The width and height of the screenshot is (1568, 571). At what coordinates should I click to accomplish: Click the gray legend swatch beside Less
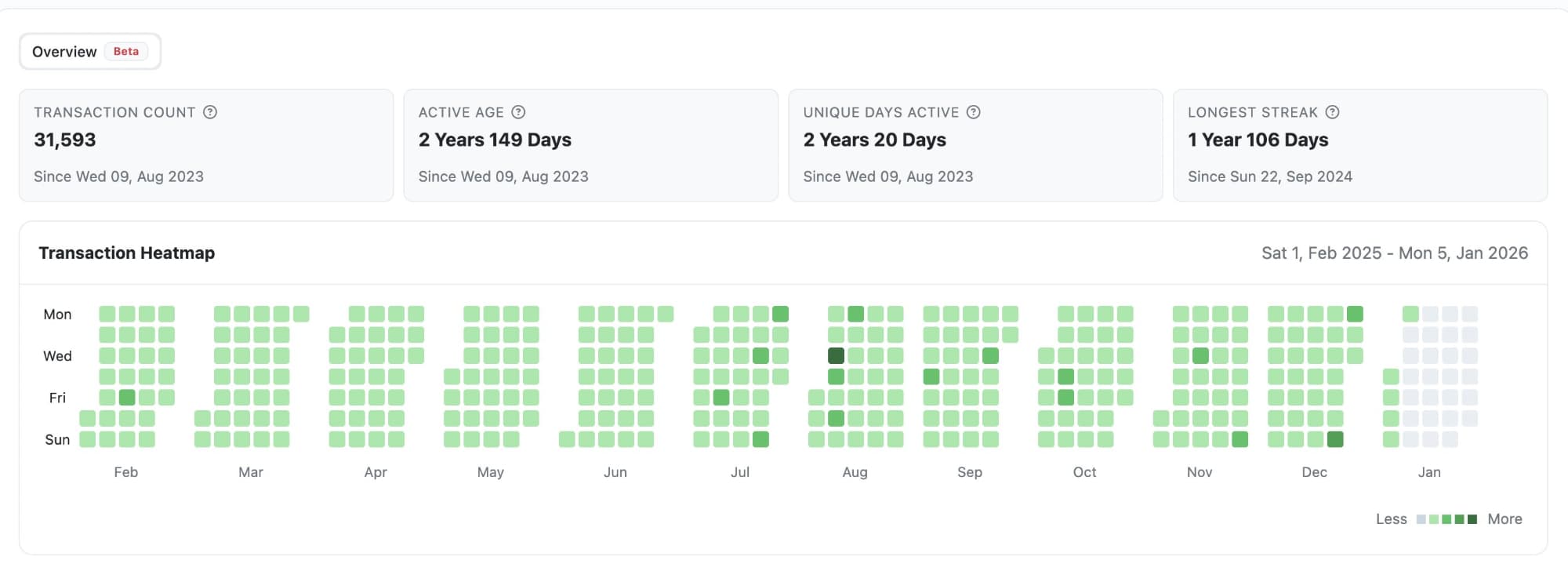point(1421,519)
